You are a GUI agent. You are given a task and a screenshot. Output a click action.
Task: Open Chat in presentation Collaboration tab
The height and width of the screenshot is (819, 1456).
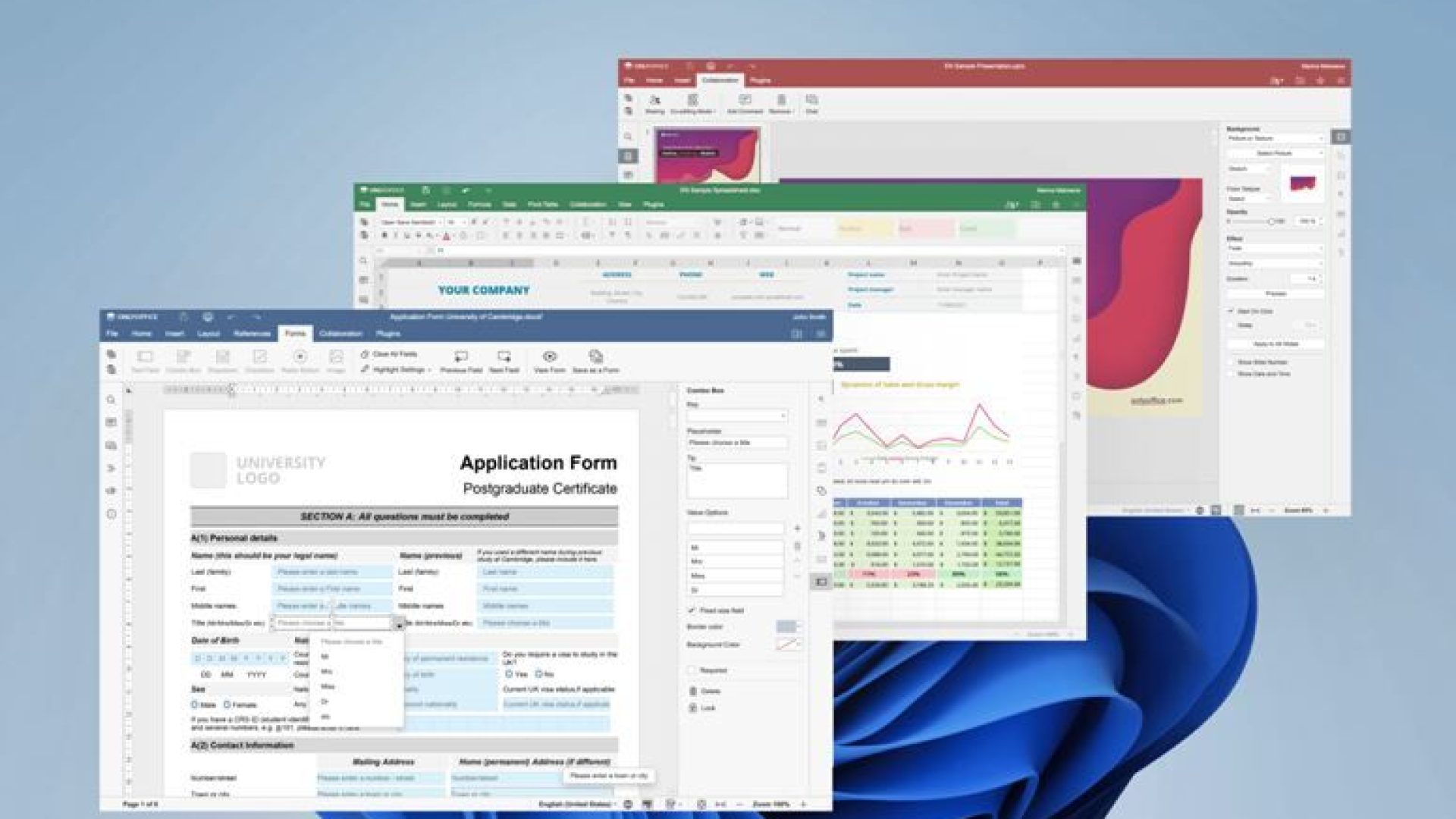[811, 101]
